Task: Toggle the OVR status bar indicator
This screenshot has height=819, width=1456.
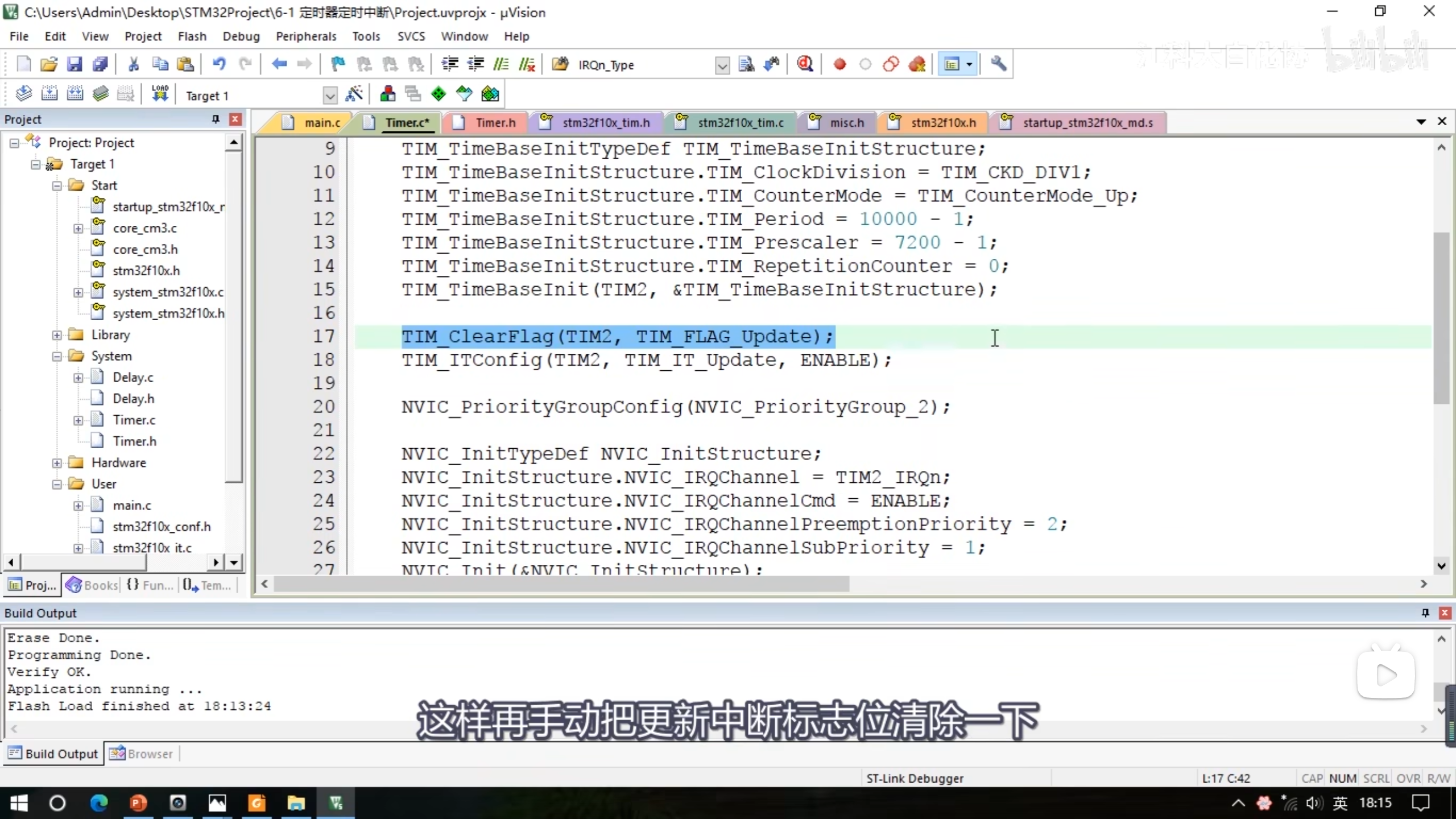Action: 1408,778
